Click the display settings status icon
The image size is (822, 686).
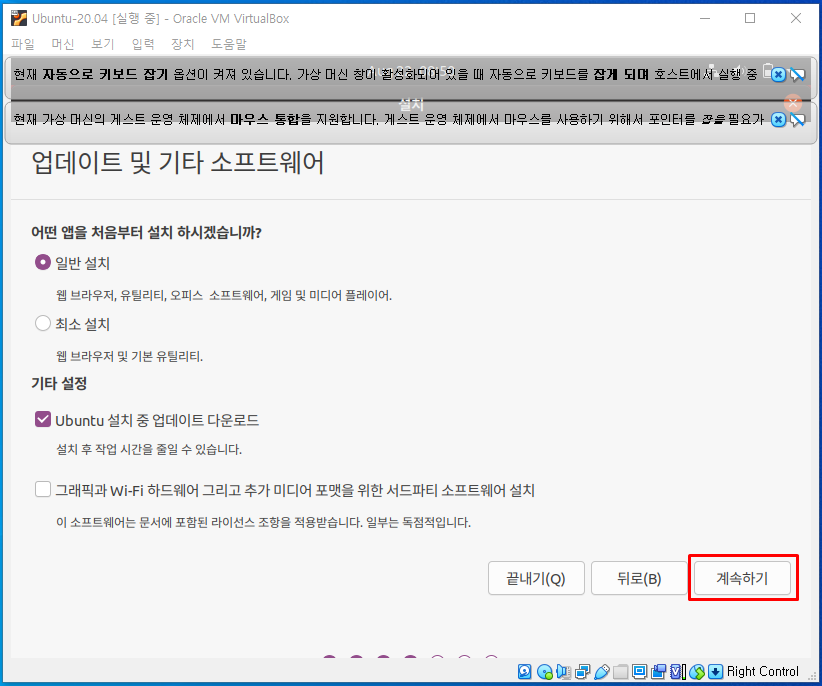[x=640, y=671]
